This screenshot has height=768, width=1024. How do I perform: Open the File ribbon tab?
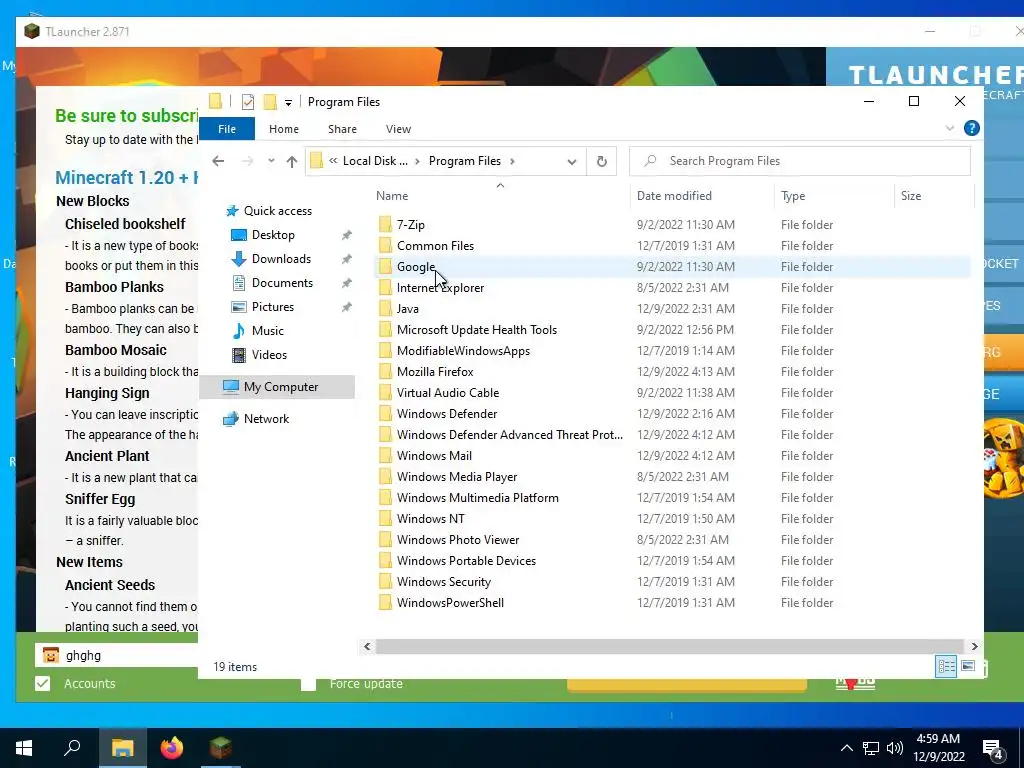pyautogui.click(x=227, y=129)
